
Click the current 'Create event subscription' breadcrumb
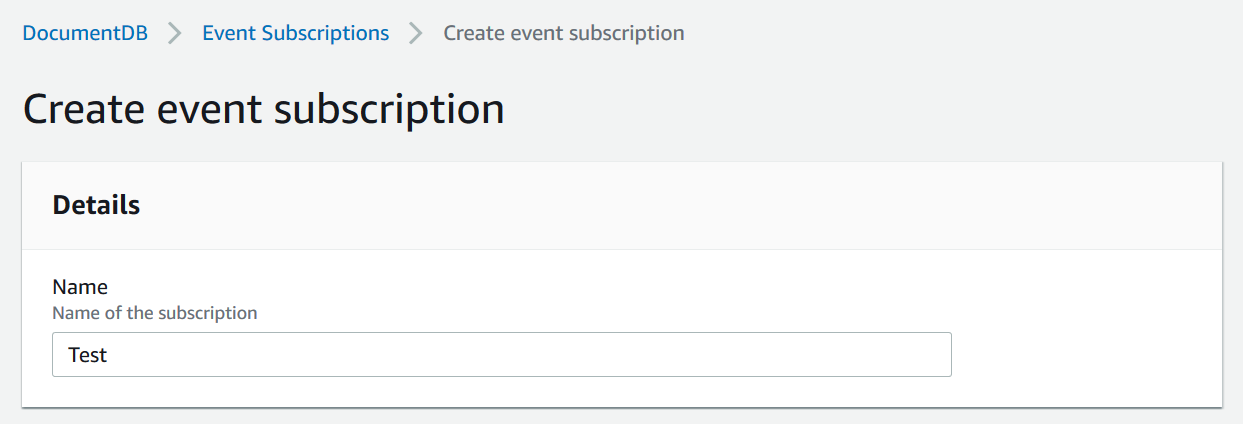click(x=563, y=33)
